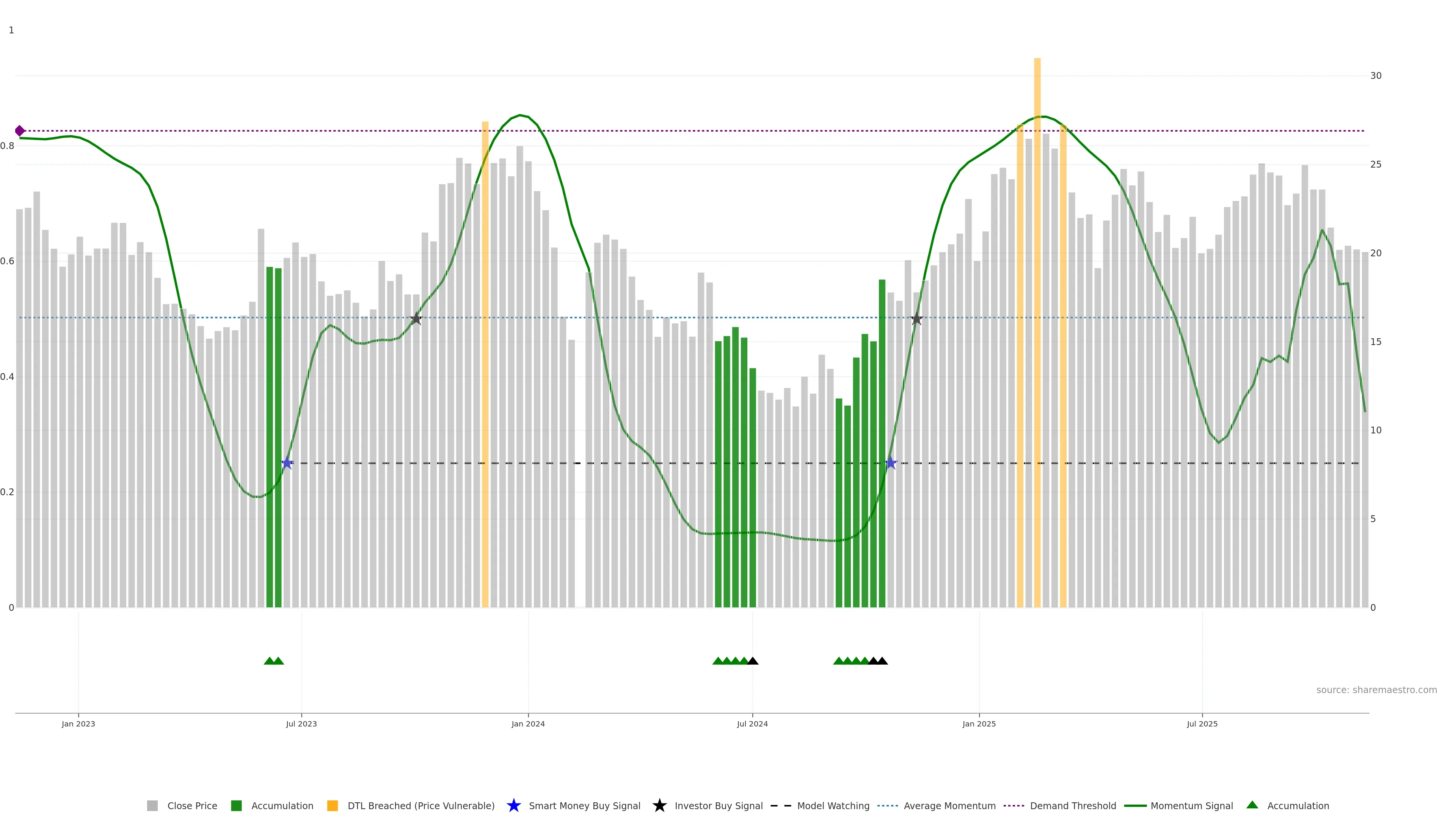Click the Momentum Signal legend line
Screen dimensions: 1456x819
[x=1135, y=806]
